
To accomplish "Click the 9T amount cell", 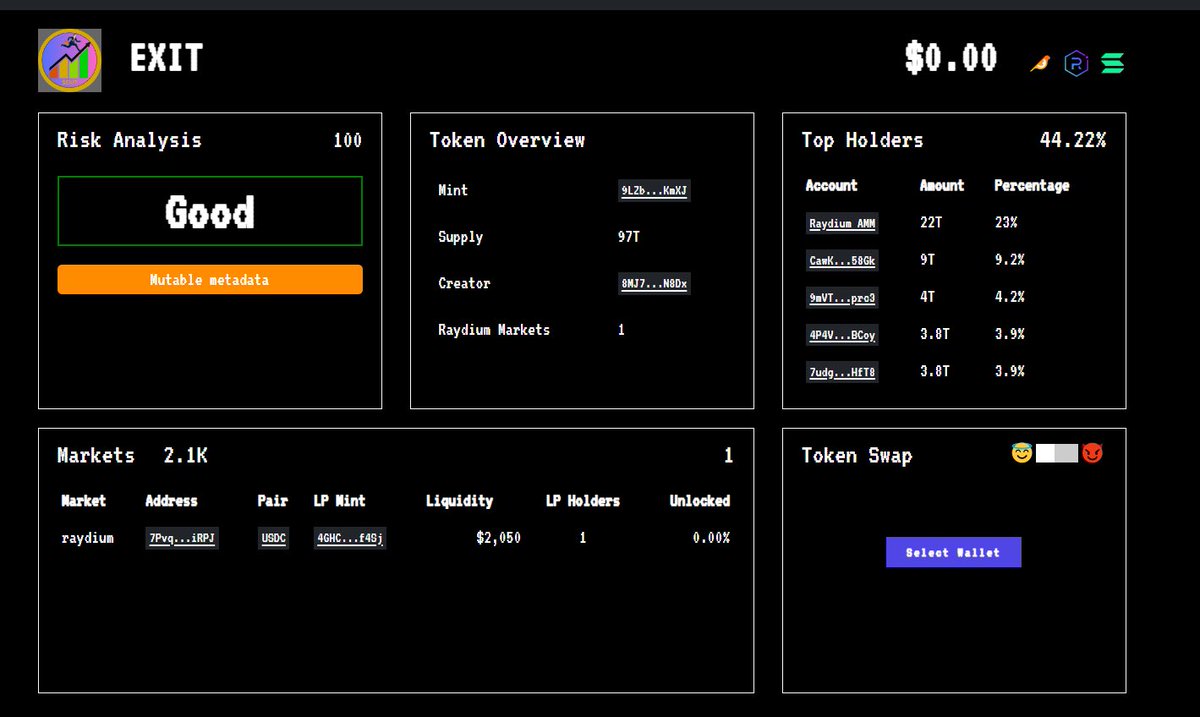I will point(927,260).
